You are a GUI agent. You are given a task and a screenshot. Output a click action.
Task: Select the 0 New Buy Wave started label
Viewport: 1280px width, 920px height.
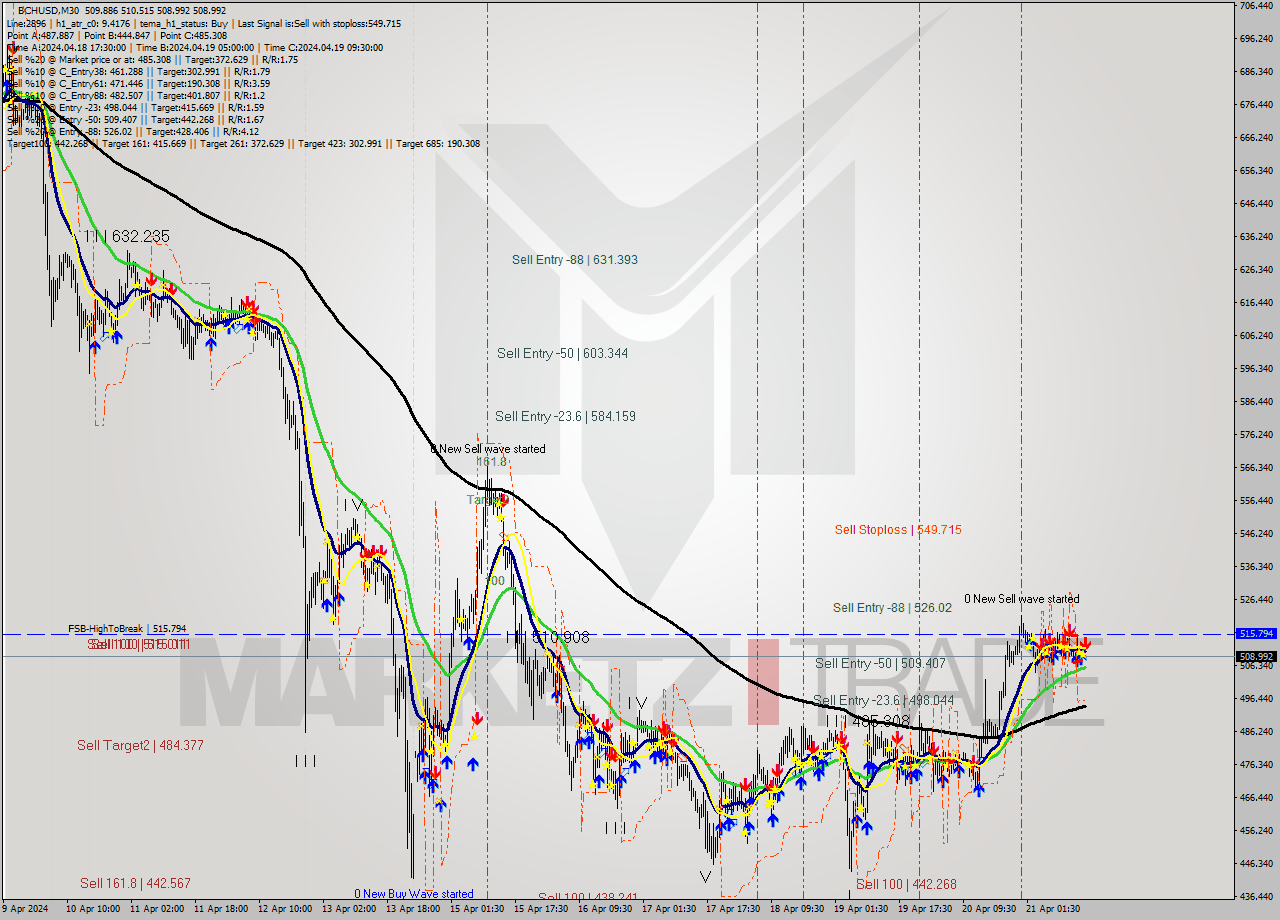[414, 894]
